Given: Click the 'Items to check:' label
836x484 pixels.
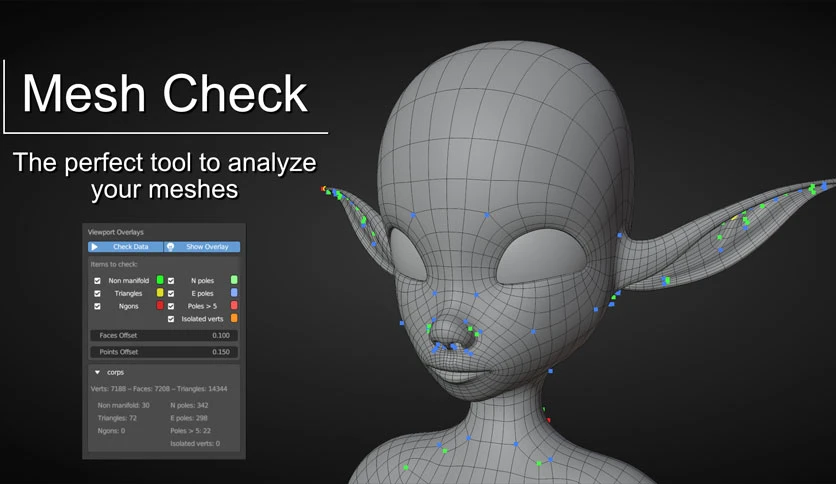Looking at the screenshot, I should tap(114, 264).
